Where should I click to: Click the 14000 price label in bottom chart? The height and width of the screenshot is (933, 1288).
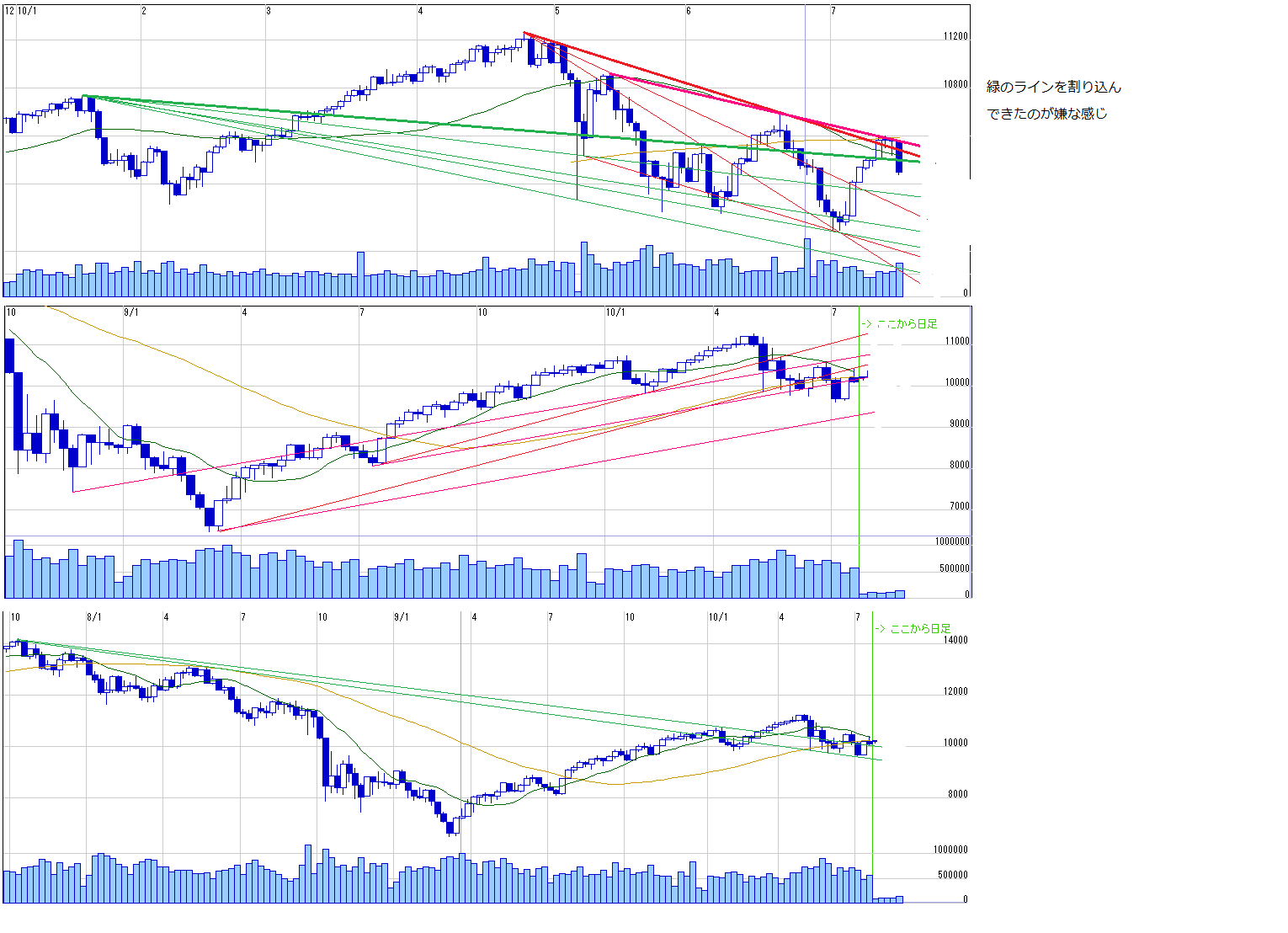tap(955, 640)
